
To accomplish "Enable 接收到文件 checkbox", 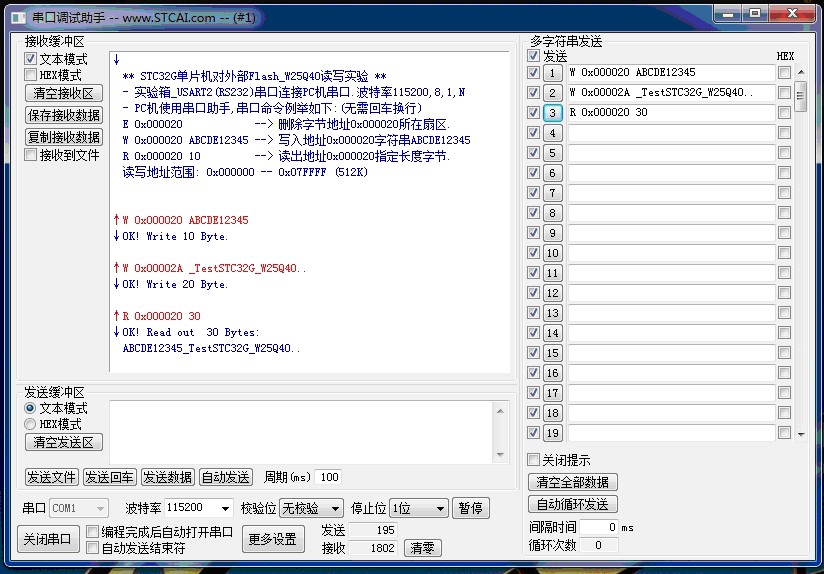I will pos(30,155).
